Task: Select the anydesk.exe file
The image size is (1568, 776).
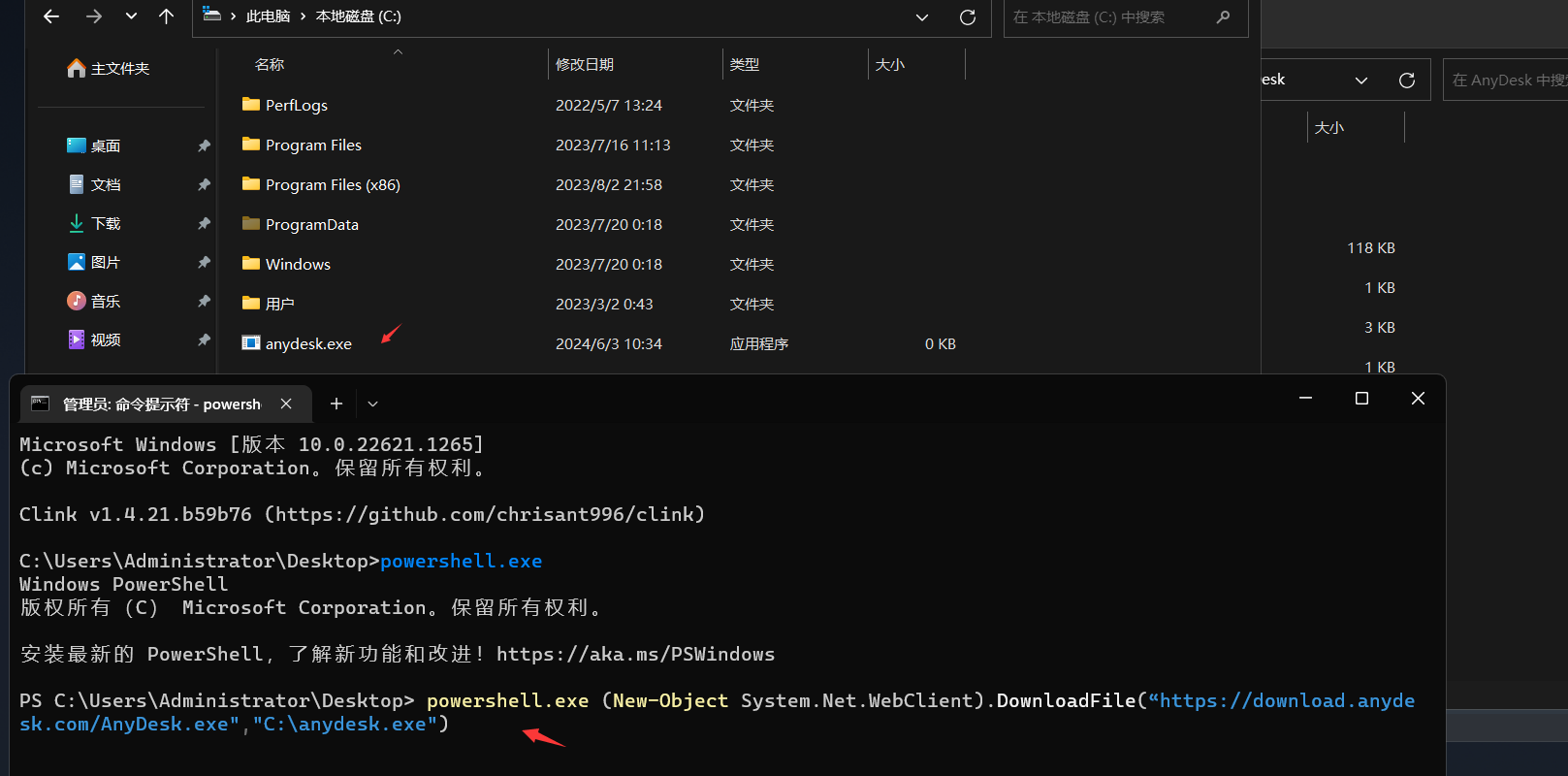Action: tap(297, 343)
